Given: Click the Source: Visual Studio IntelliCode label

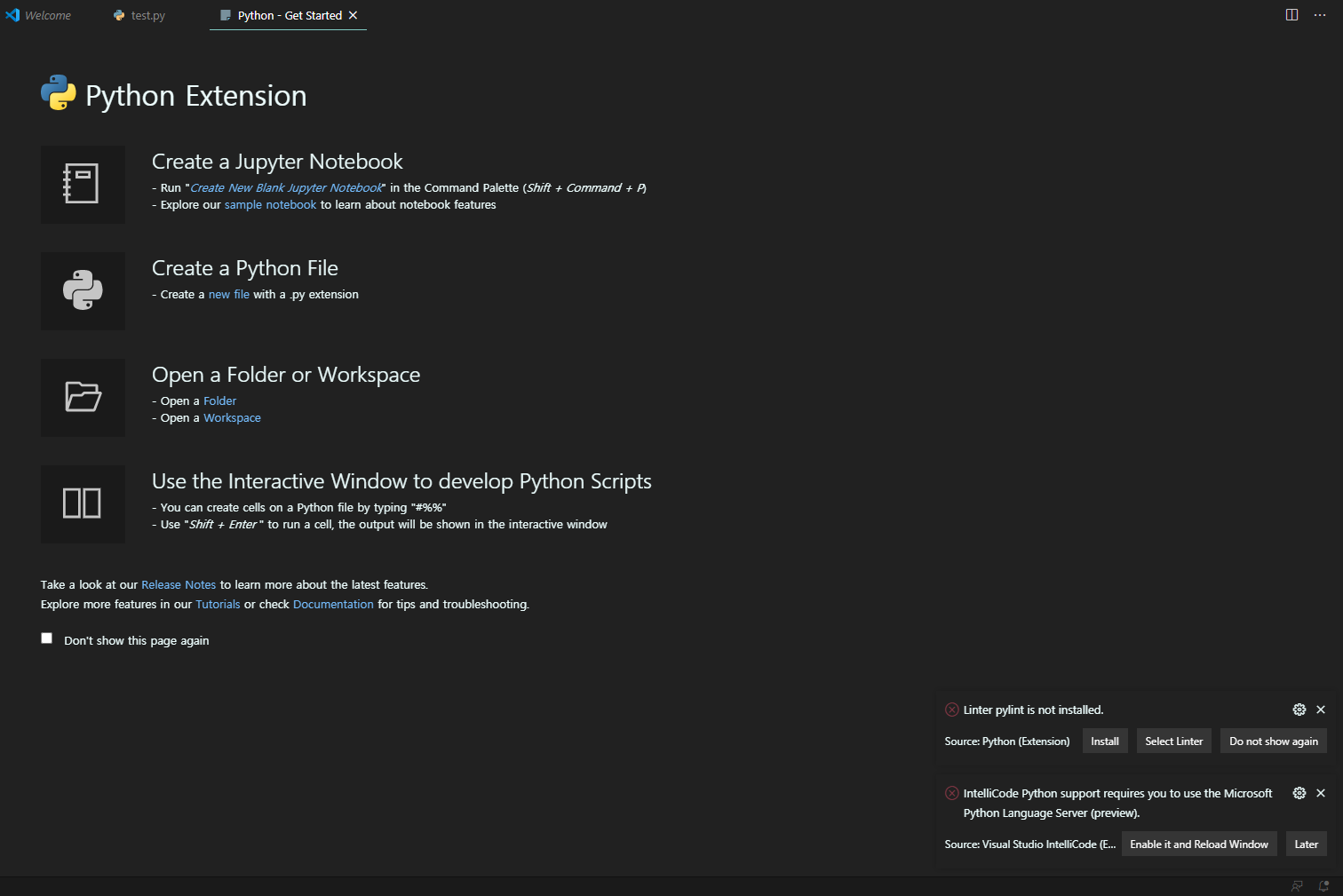Looking at the screenshot, I should point(1030,844).
